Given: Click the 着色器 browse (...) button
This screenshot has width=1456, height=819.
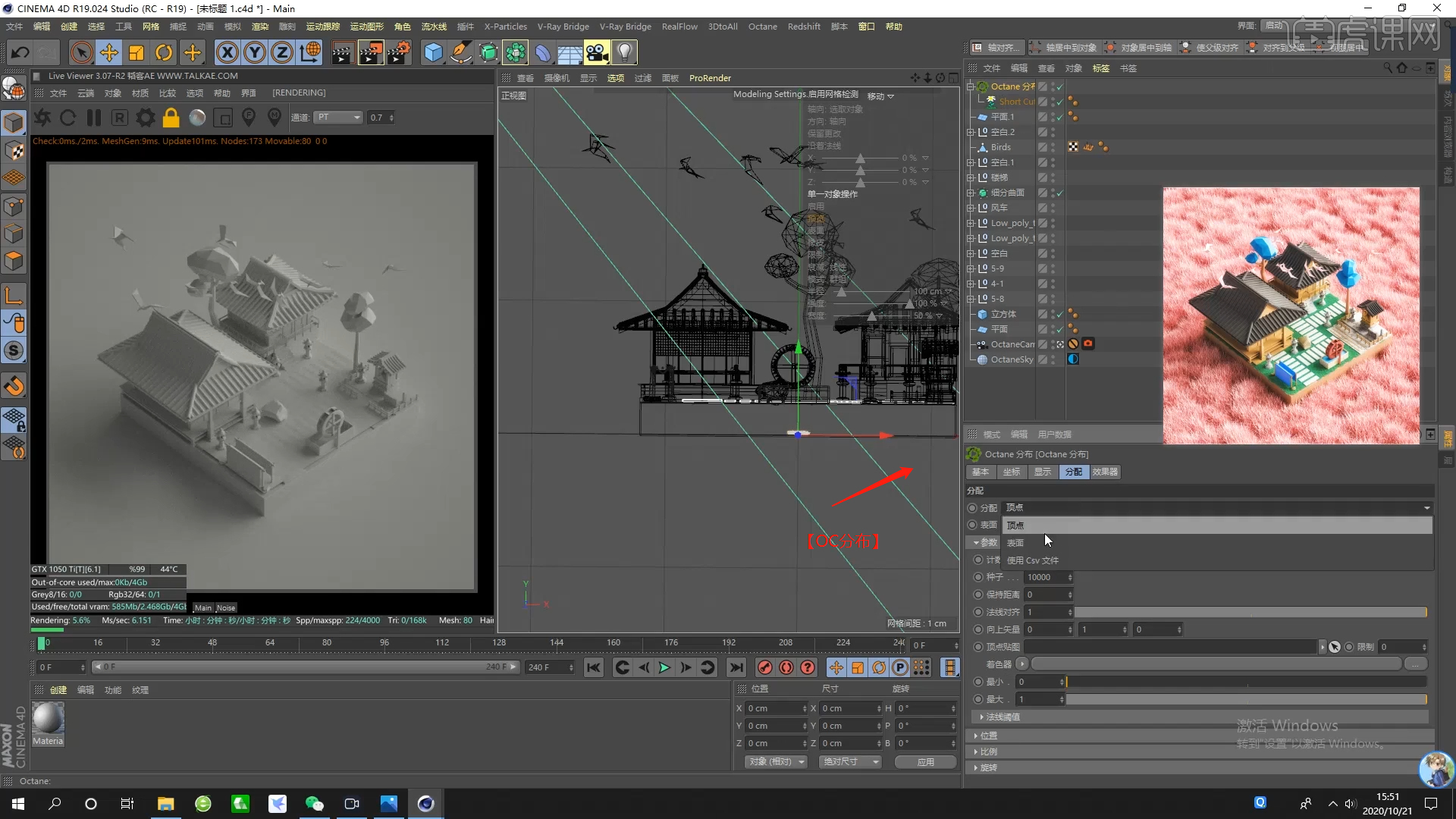Looking at the screenshot, I should click(1415, 664).
